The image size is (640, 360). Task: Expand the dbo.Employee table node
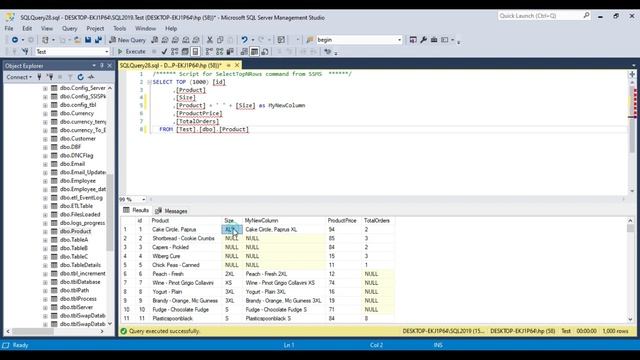point(45,181)
